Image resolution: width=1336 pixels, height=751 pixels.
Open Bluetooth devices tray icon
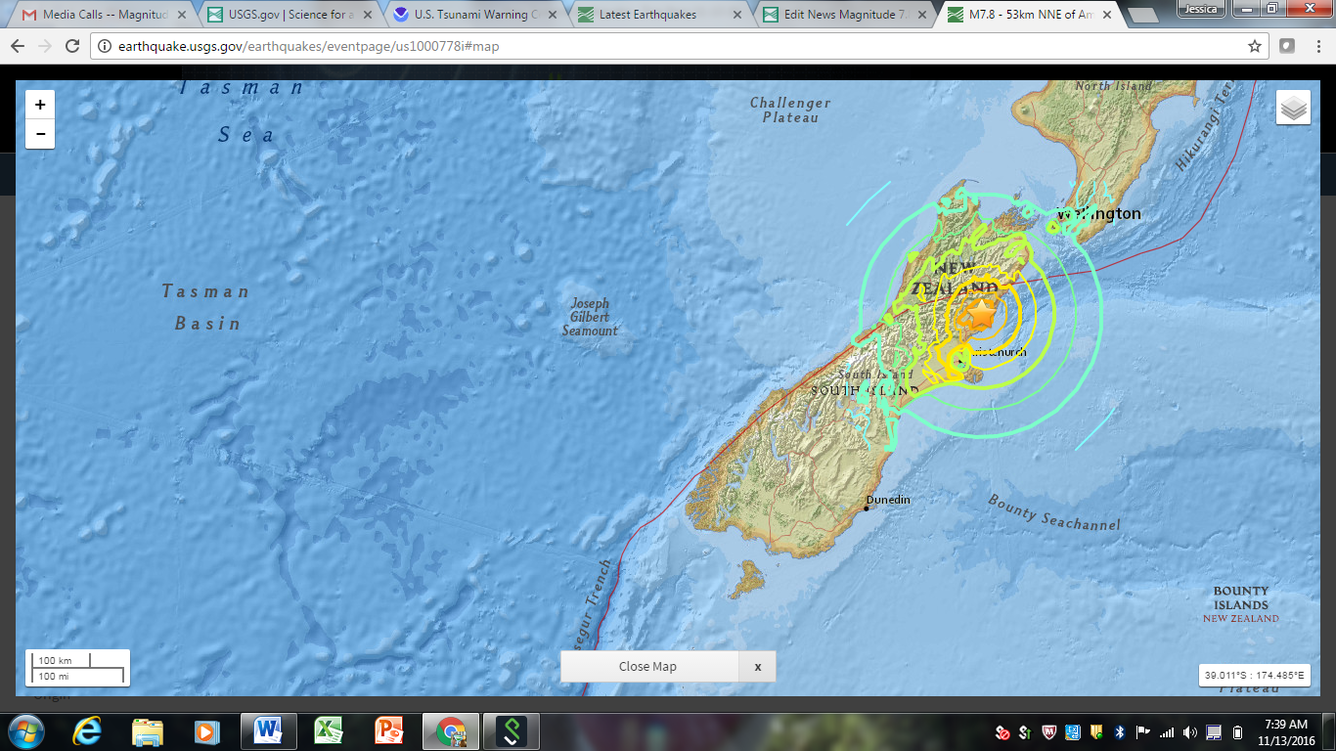point(1120,733)
